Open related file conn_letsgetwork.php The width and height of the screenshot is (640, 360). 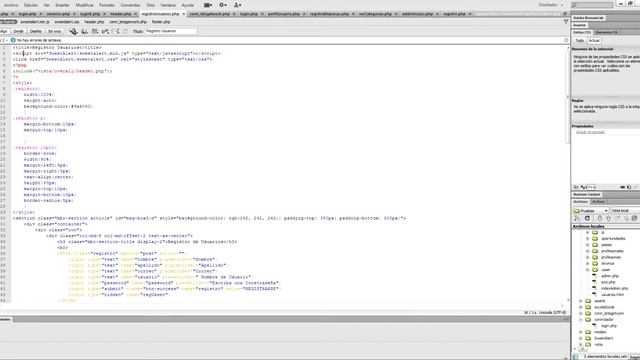[128, 22]
